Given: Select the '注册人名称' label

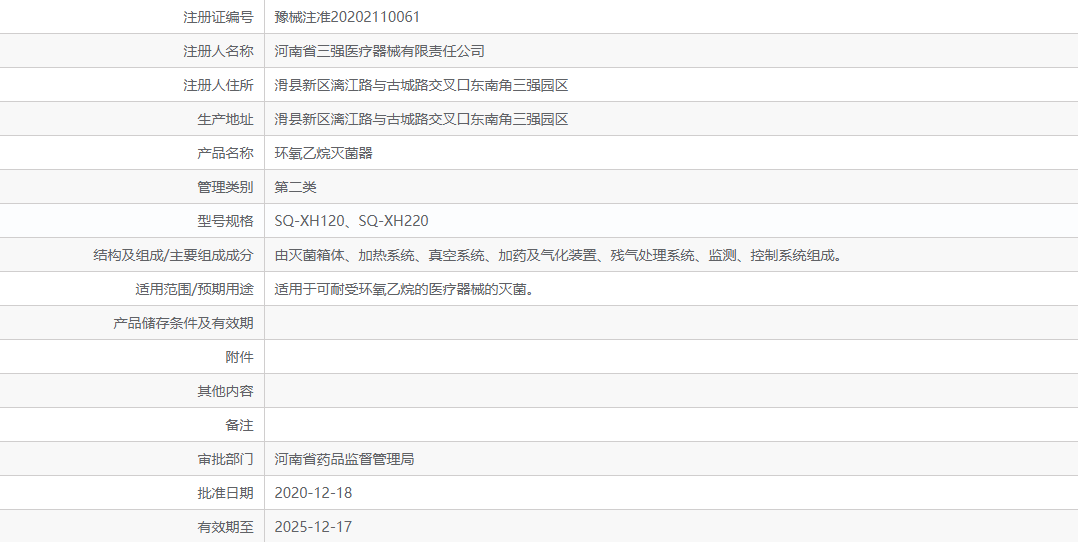Looking at the screenshot, I should 218,51.
